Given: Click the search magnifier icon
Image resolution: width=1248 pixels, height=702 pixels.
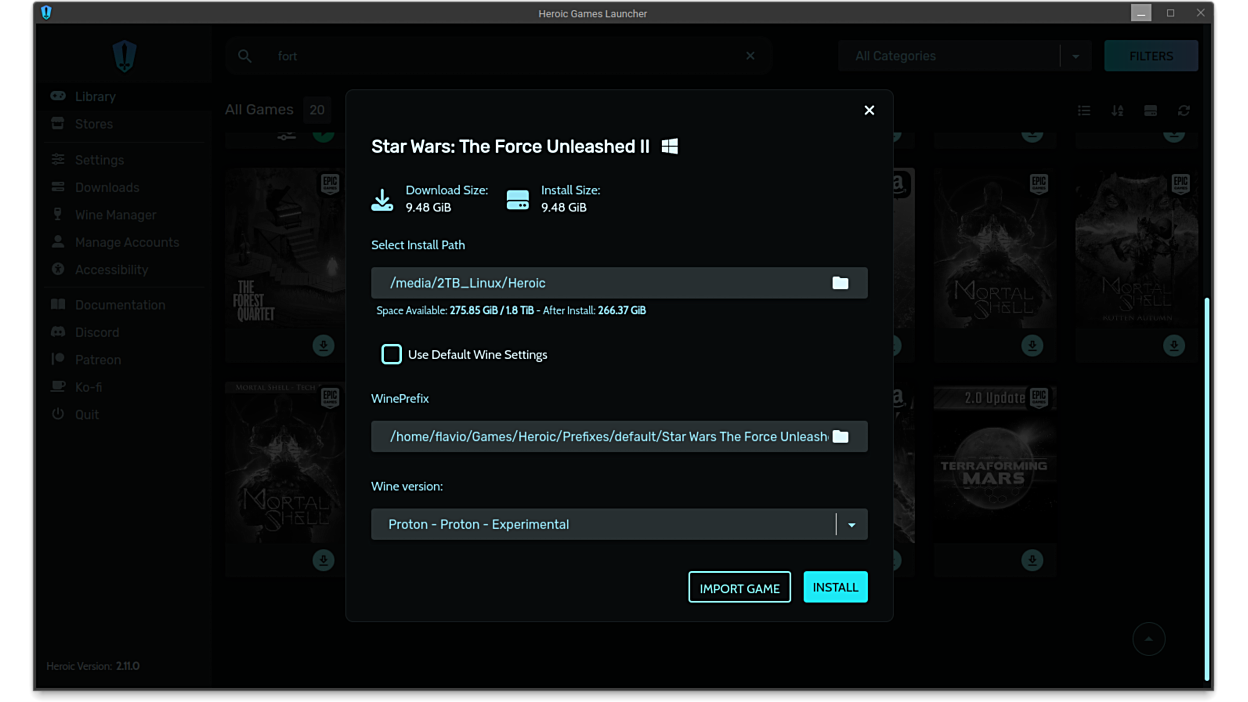Looking at the screenshot, I should click(x=245, y=56).
